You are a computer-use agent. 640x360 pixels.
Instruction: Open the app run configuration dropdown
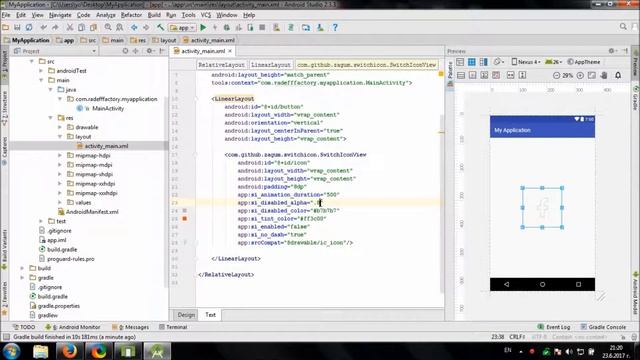pos(183,28)
